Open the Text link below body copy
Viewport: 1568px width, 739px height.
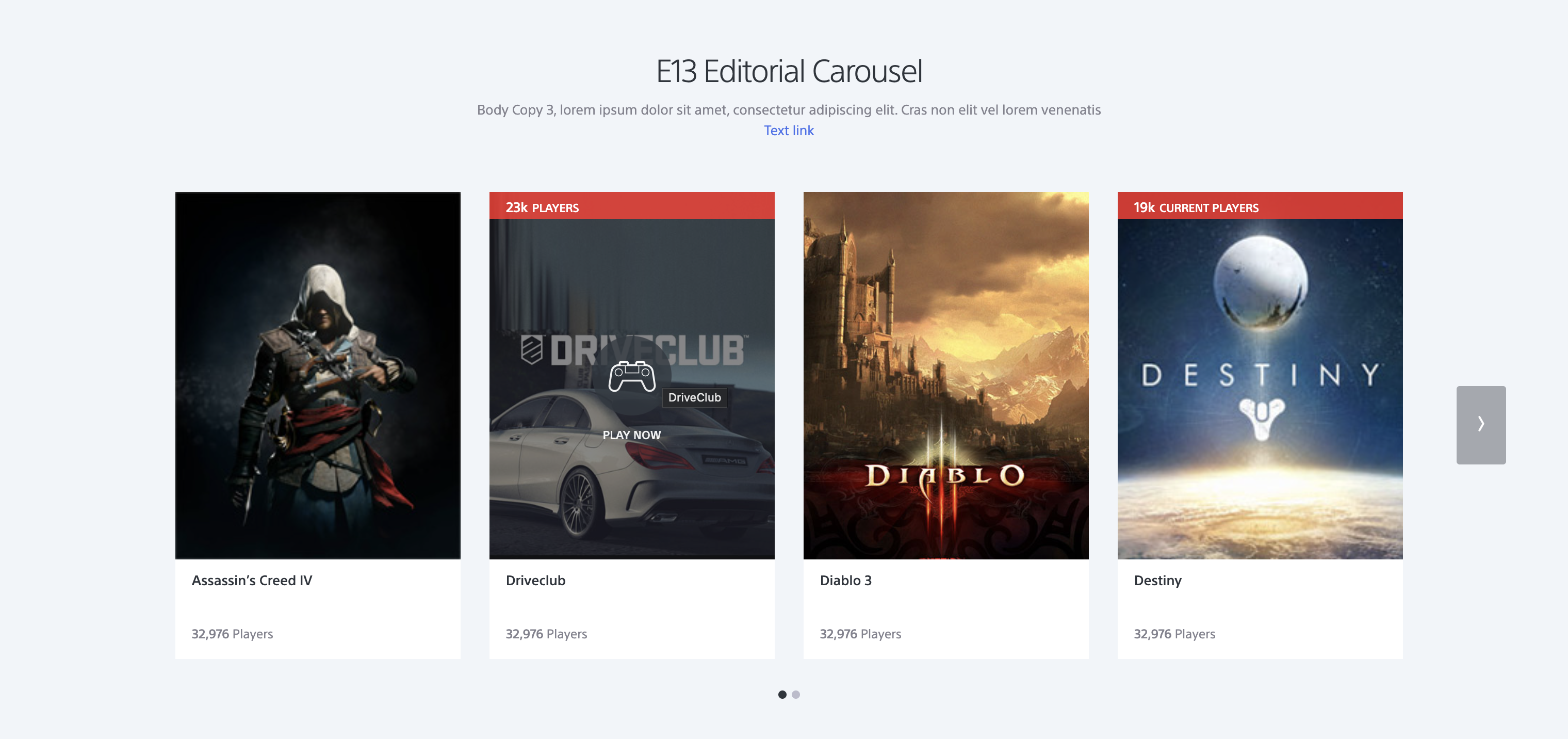click(788, 131)
